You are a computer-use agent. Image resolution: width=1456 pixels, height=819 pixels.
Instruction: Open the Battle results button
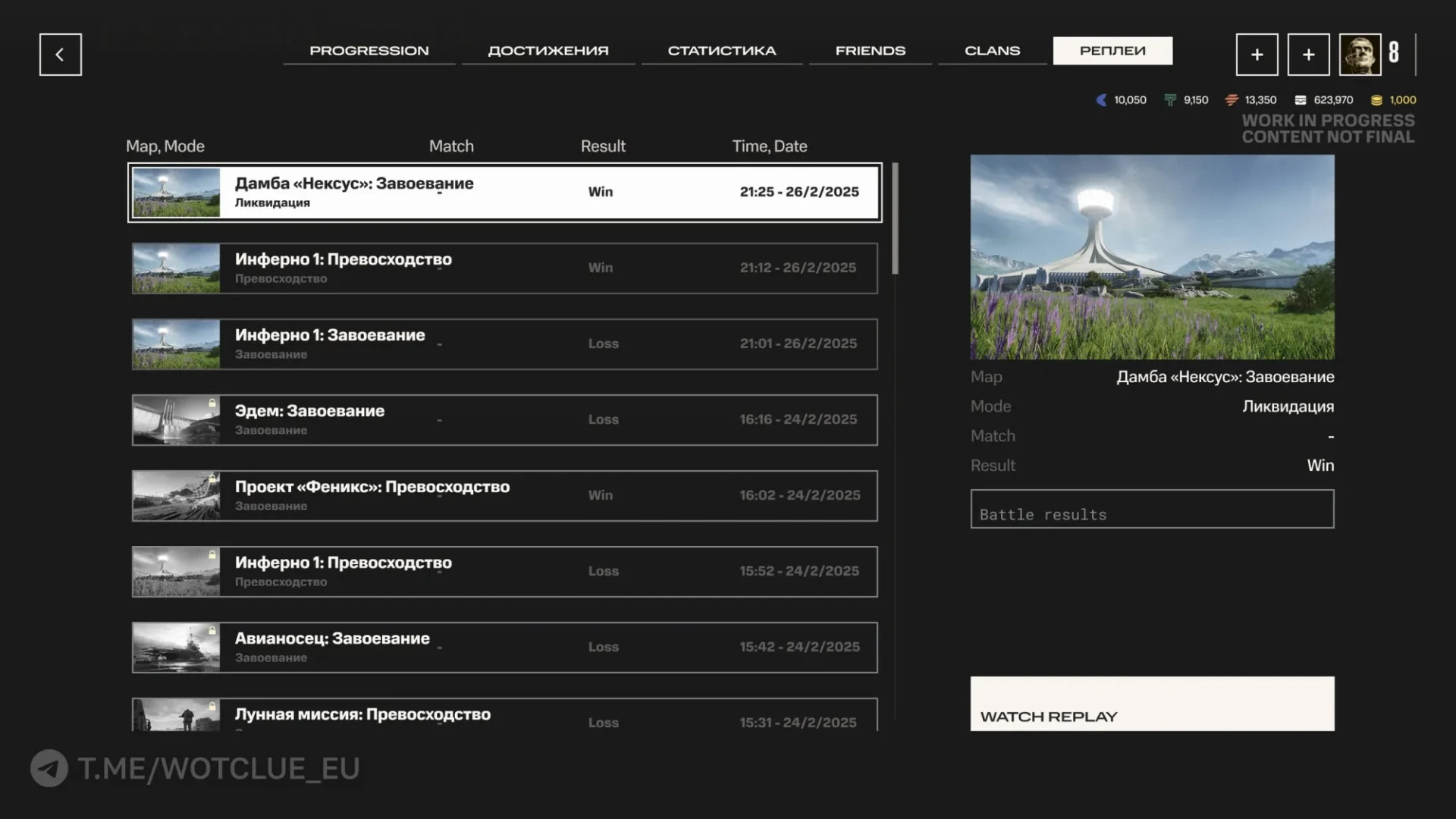[x=1152, y=509]
